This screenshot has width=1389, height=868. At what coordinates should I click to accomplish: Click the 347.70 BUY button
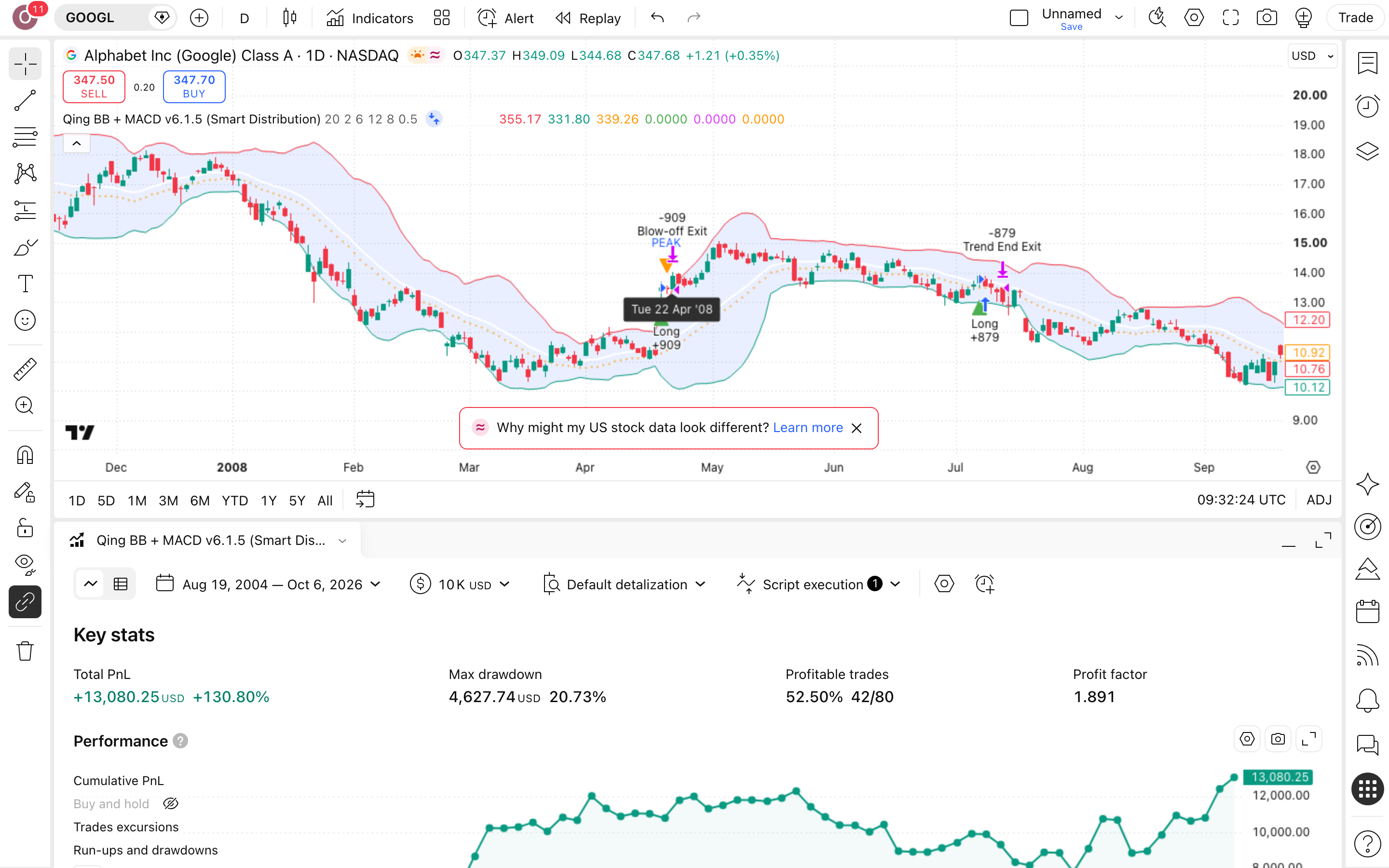point(194,87)
